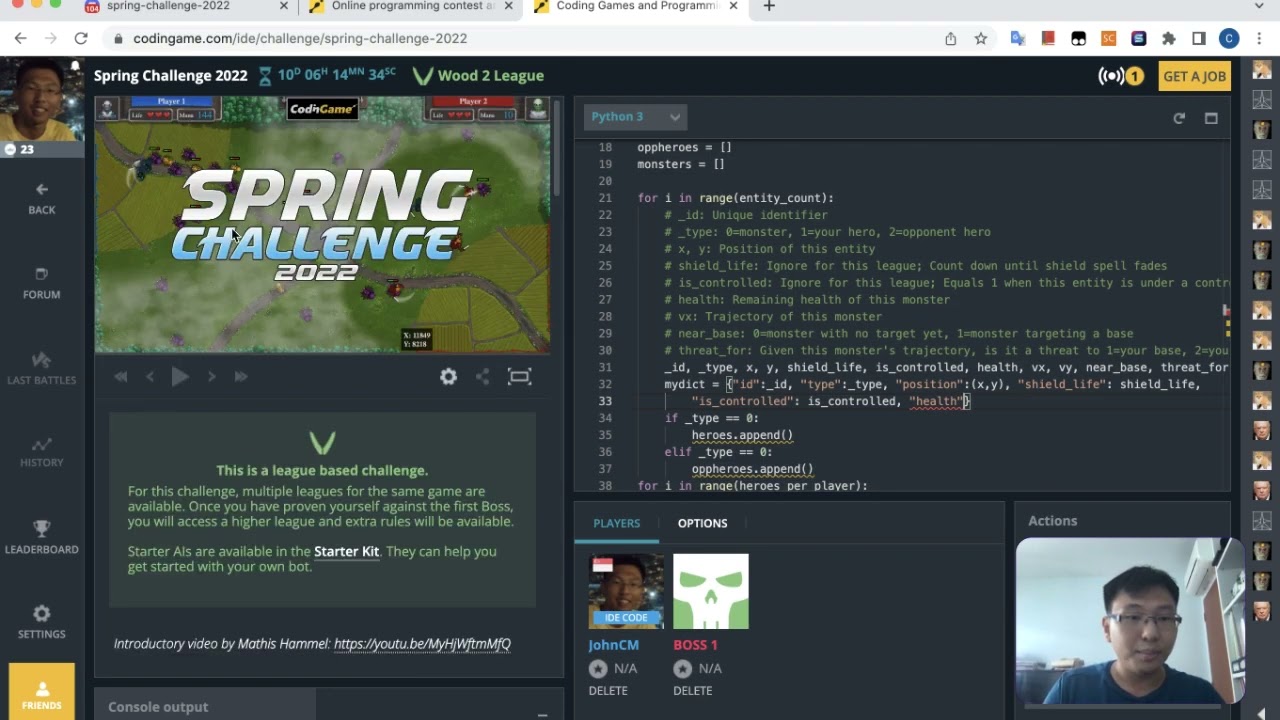Place cursor on 'heroes.append()' line
1280x720 pixels.
[x=742, y=435]
